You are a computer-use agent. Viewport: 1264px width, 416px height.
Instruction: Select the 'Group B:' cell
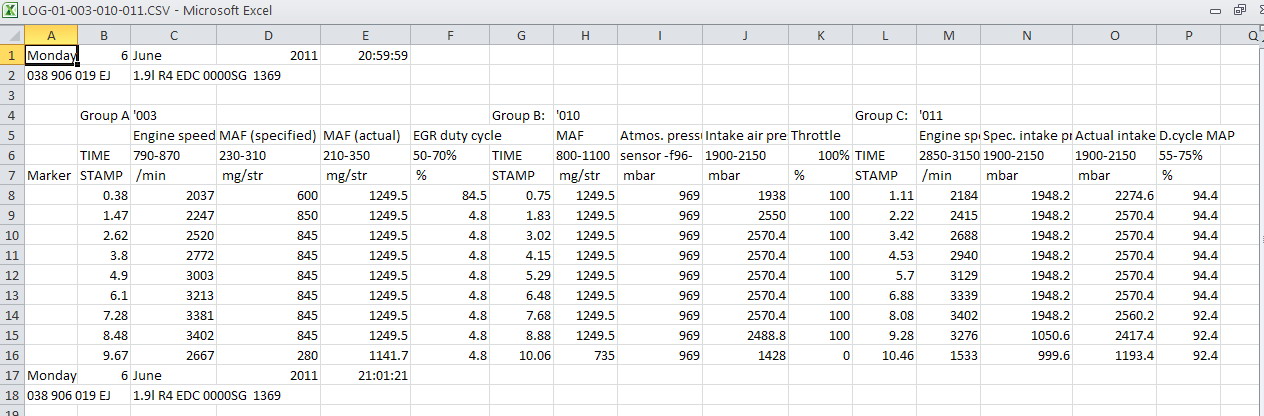521,115
